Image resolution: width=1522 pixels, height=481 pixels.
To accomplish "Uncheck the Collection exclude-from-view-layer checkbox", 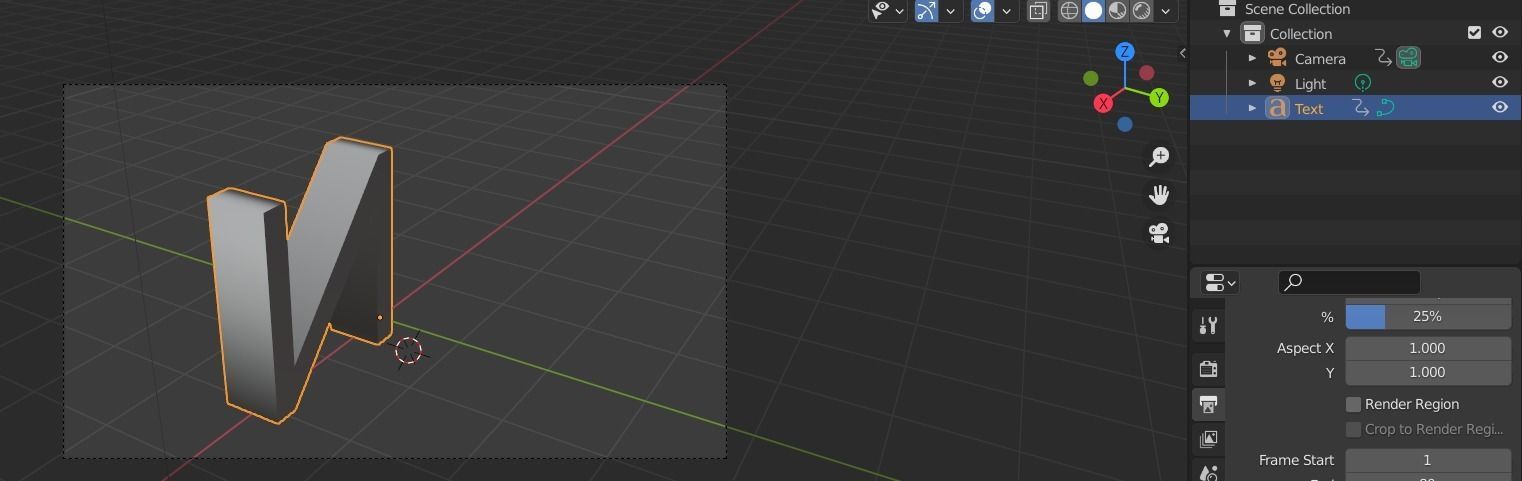I will pyautogui.click(x=1474, y=33).
